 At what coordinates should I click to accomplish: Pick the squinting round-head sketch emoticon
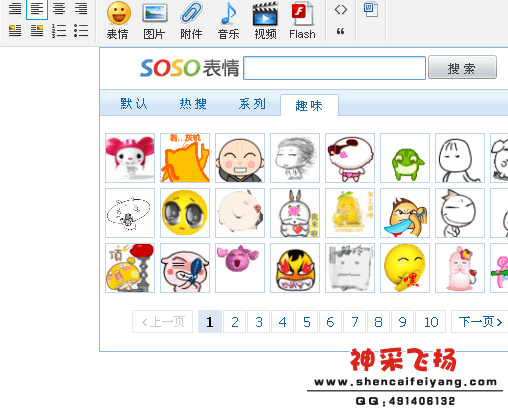click(460, 158)
